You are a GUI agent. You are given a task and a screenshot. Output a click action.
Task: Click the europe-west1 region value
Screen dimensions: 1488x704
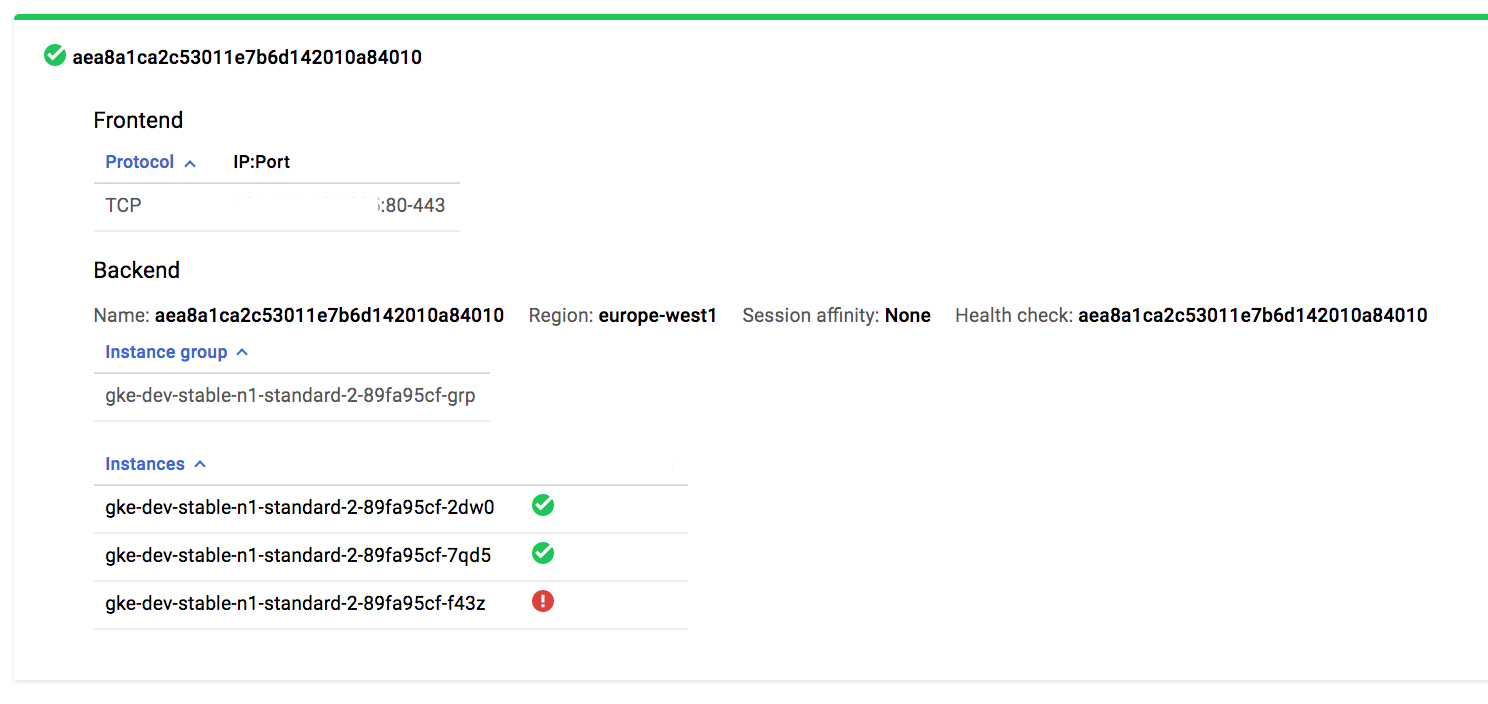click(x=657, y=315)
